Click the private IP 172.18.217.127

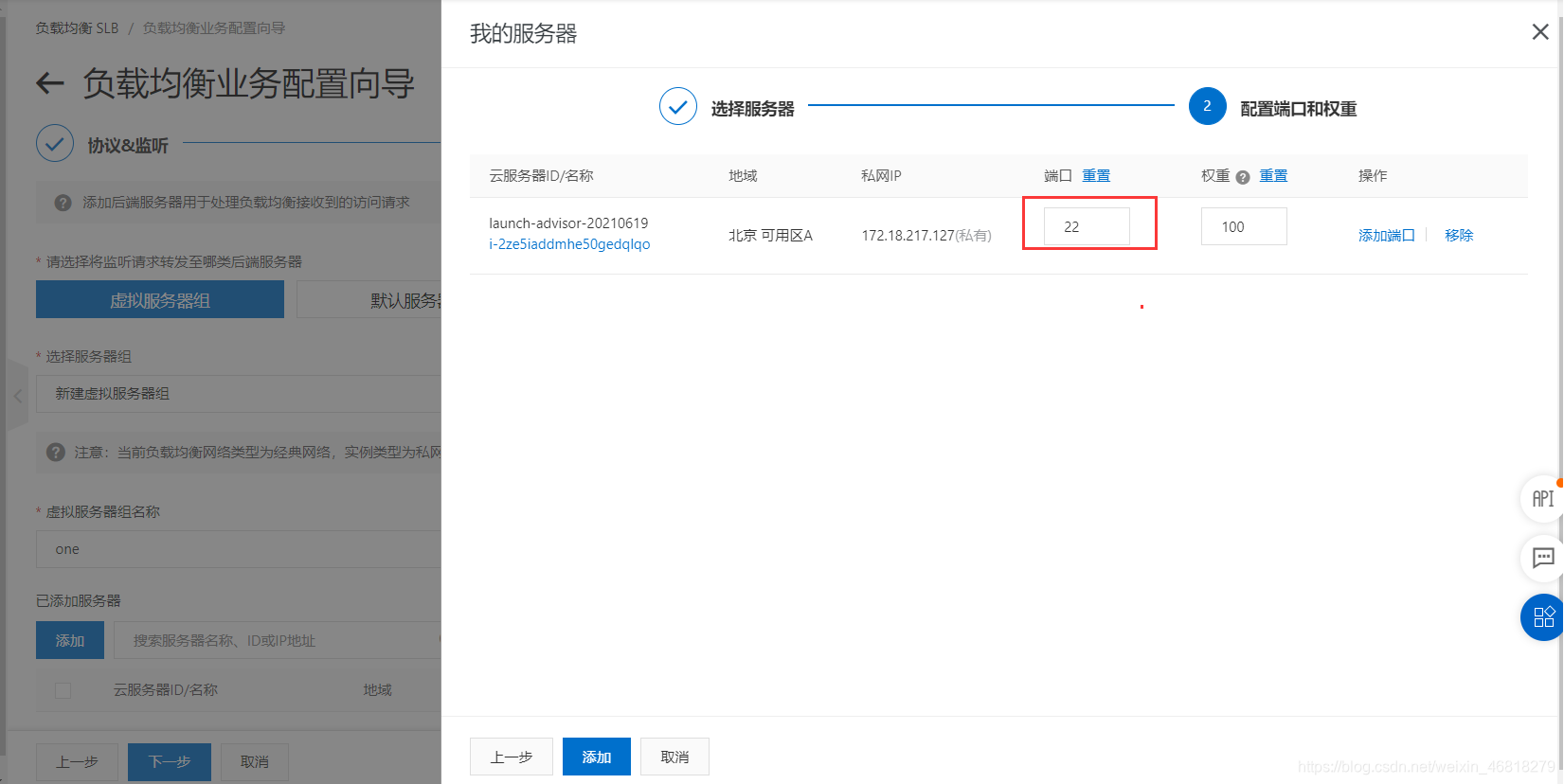pos(908,235)
